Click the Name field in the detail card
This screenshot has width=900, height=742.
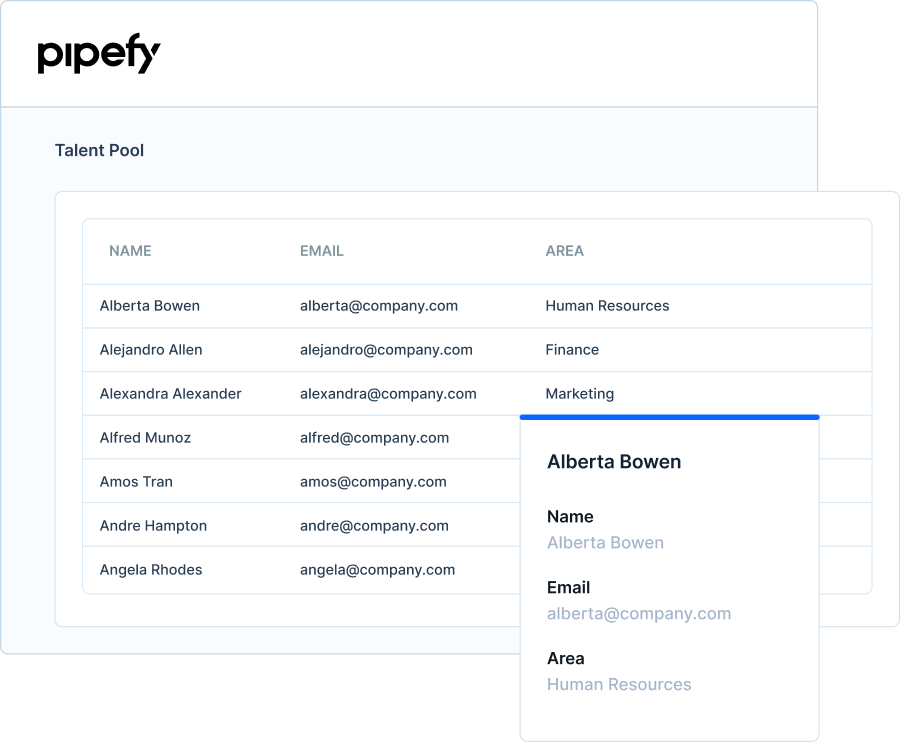(605, 543)
